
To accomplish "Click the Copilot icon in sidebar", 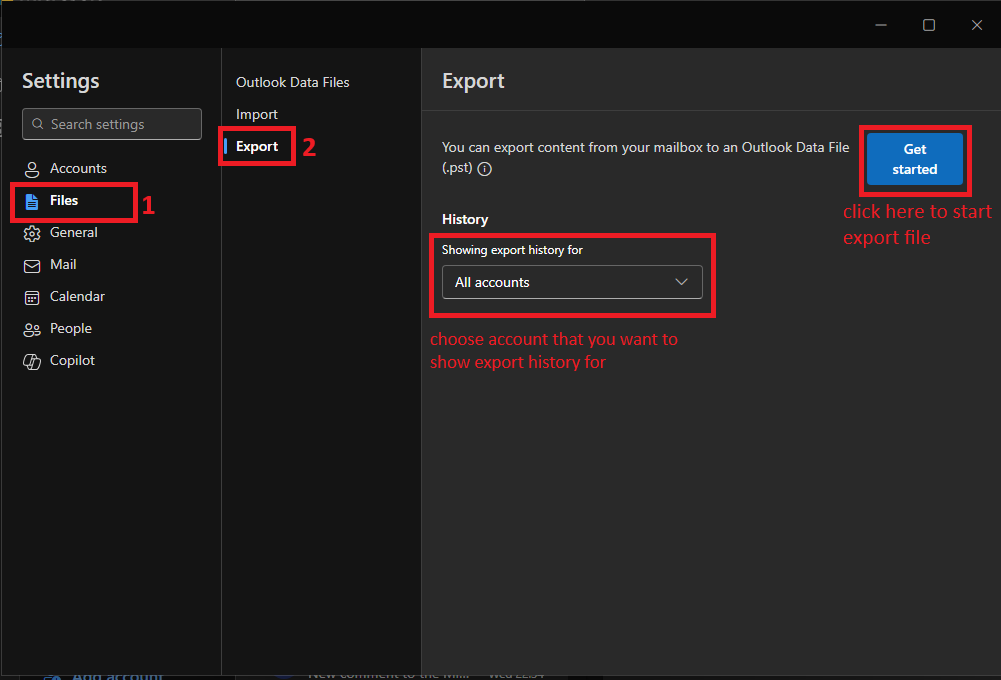I will click(x=31, y=361).
